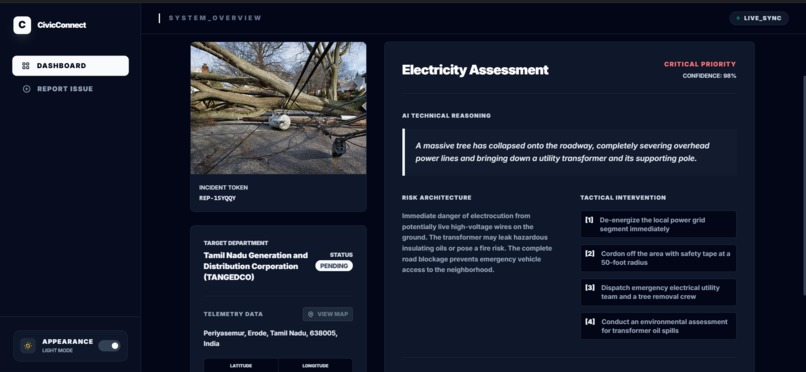Click the Telemetry Data label

(x=233, y=314)
